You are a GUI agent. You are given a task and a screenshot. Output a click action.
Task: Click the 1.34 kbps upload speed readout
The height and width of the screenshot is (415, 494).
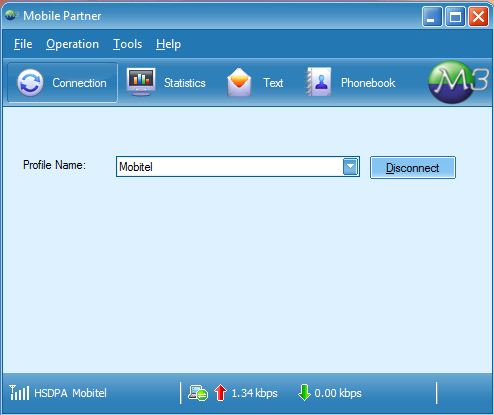(x=254, y=393)
